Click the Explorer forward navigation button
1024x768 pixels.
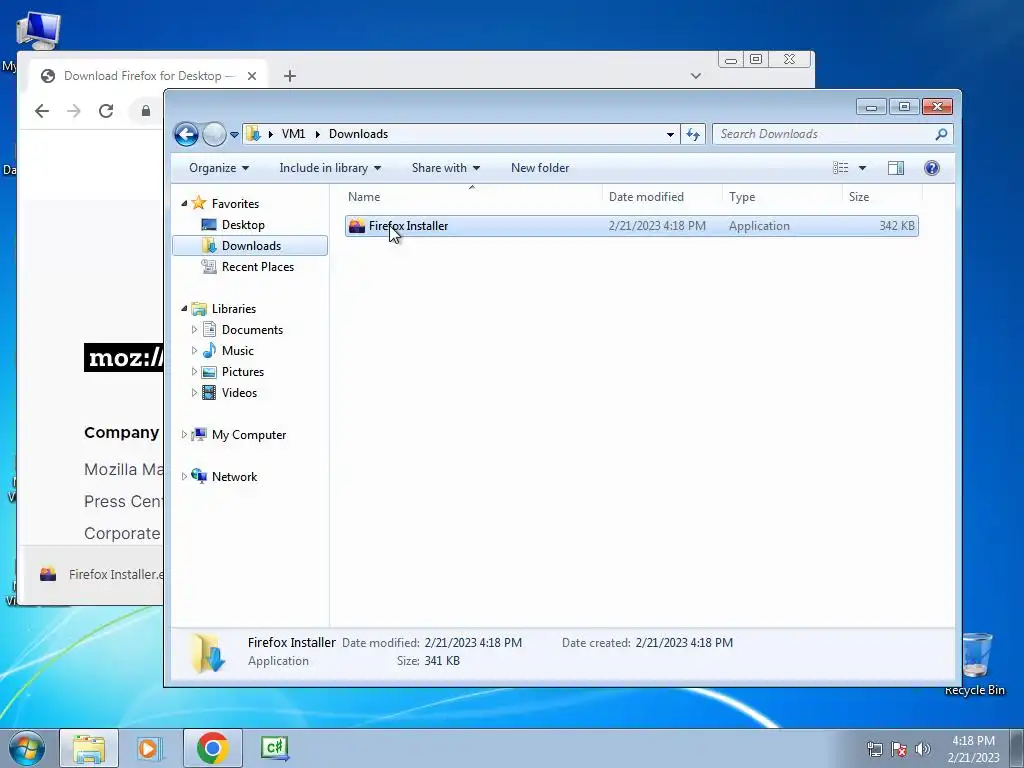[x=214, y=135]
